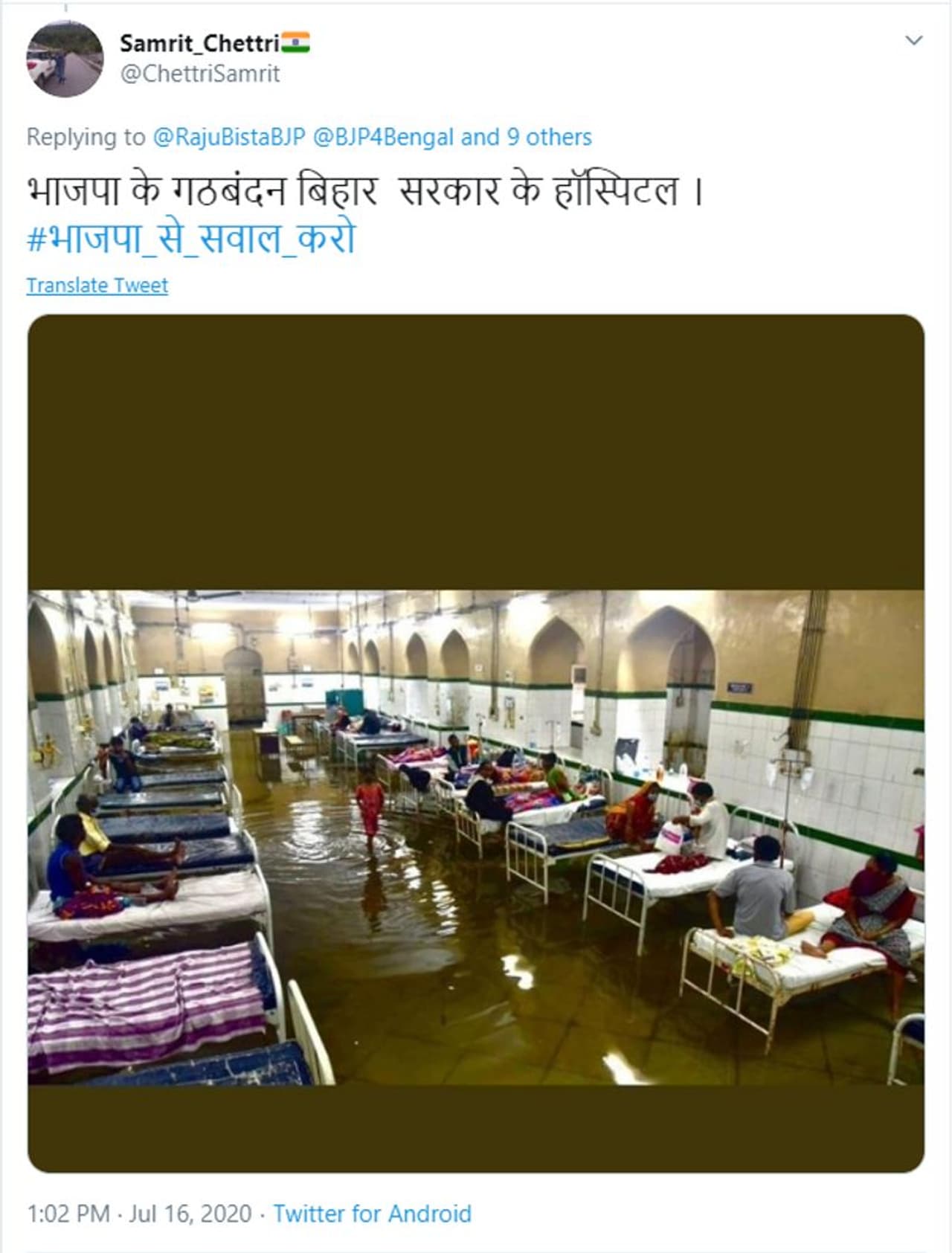Expand the tweet options chevron

tap(914, 40)
